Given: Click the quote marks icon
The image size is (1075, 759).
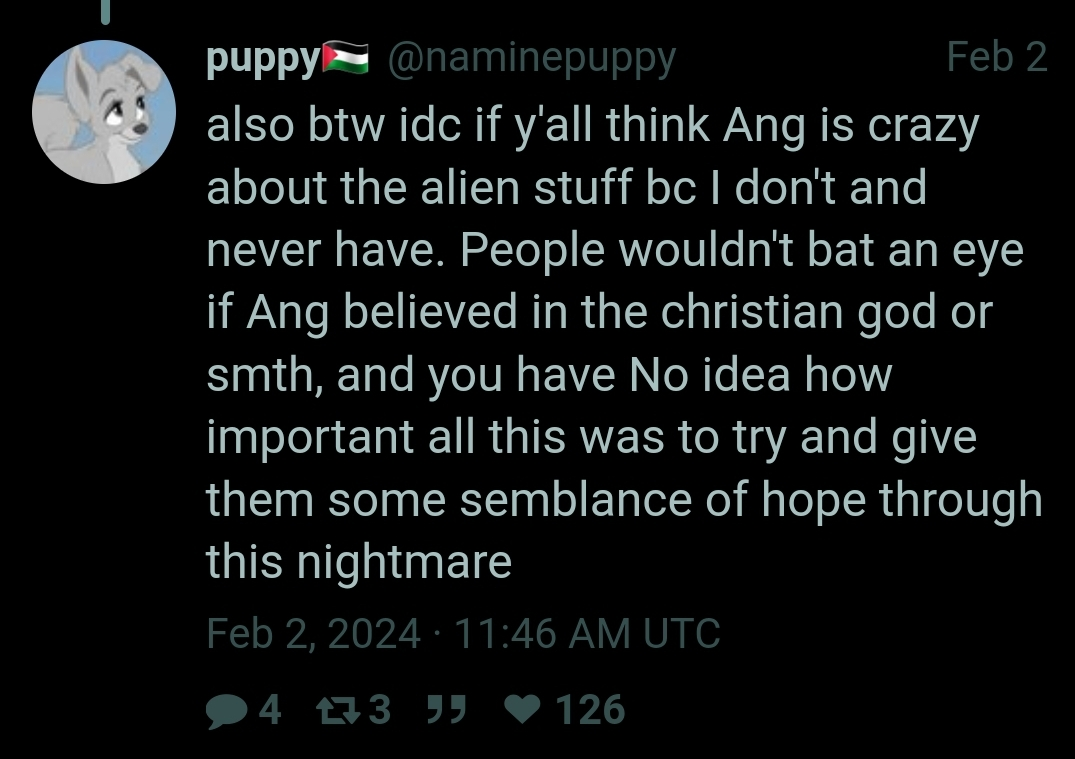Looking at the screenshot, I should click(446, 709).
